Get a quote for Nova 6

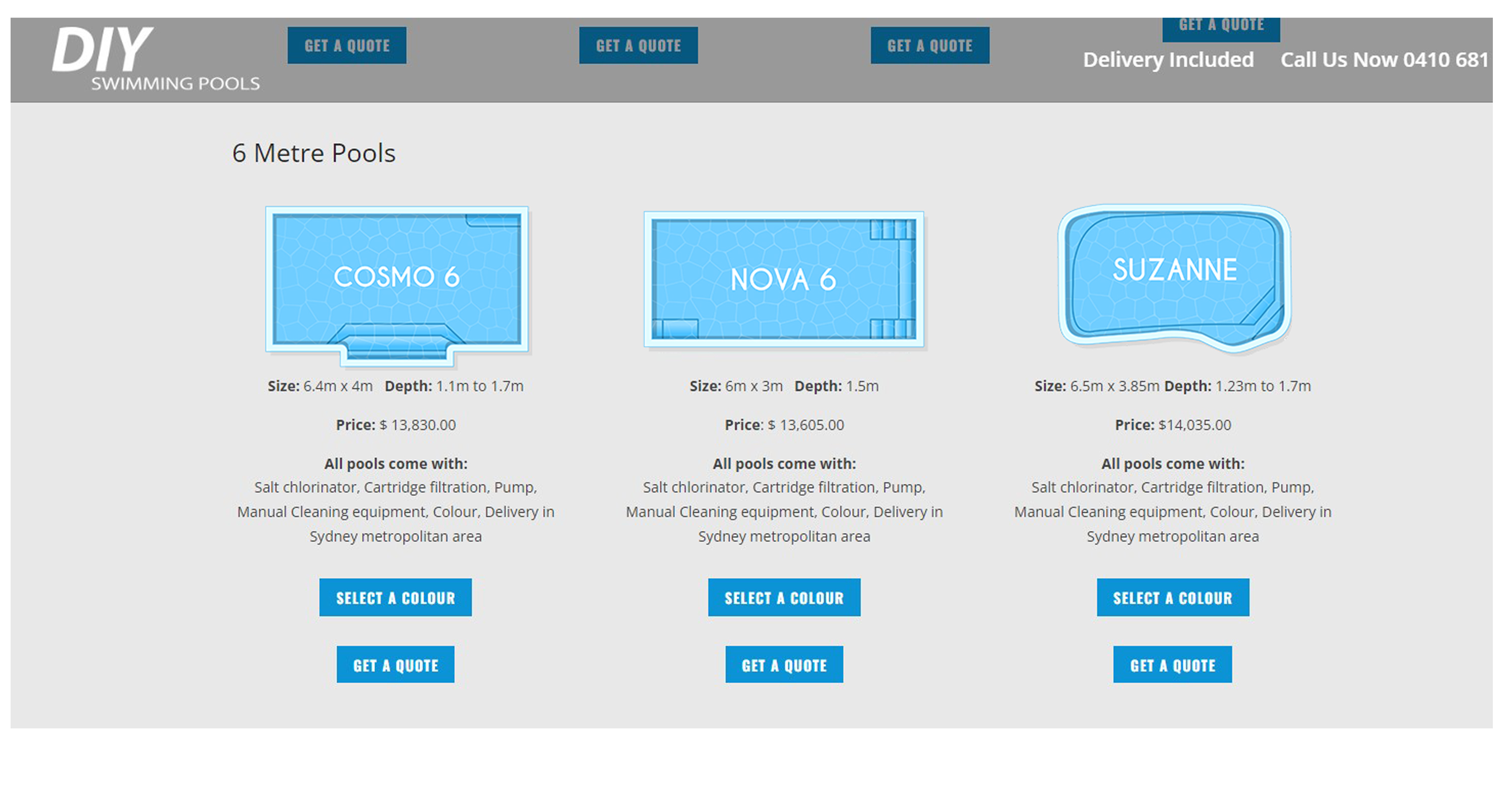pos(784,664)
